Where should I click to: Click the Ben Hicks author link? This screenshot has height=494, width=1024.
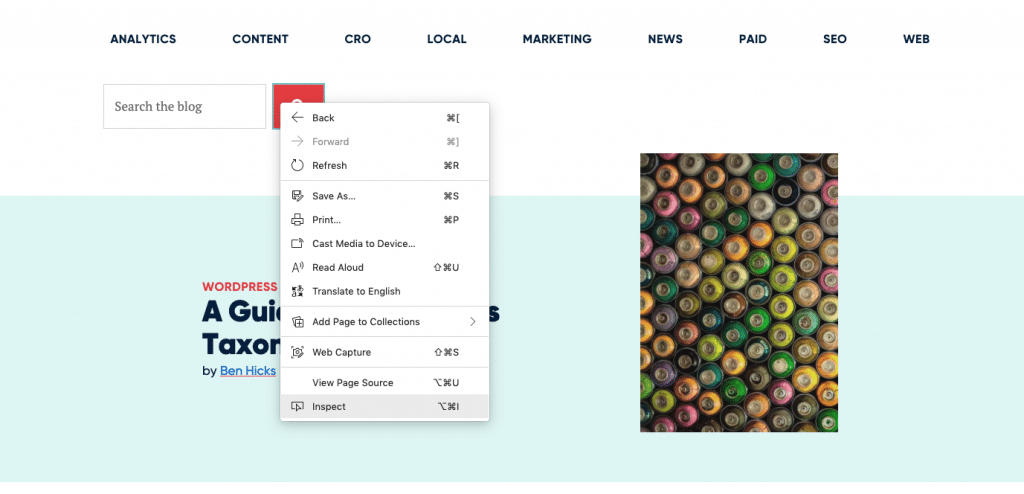coord(247,371)
